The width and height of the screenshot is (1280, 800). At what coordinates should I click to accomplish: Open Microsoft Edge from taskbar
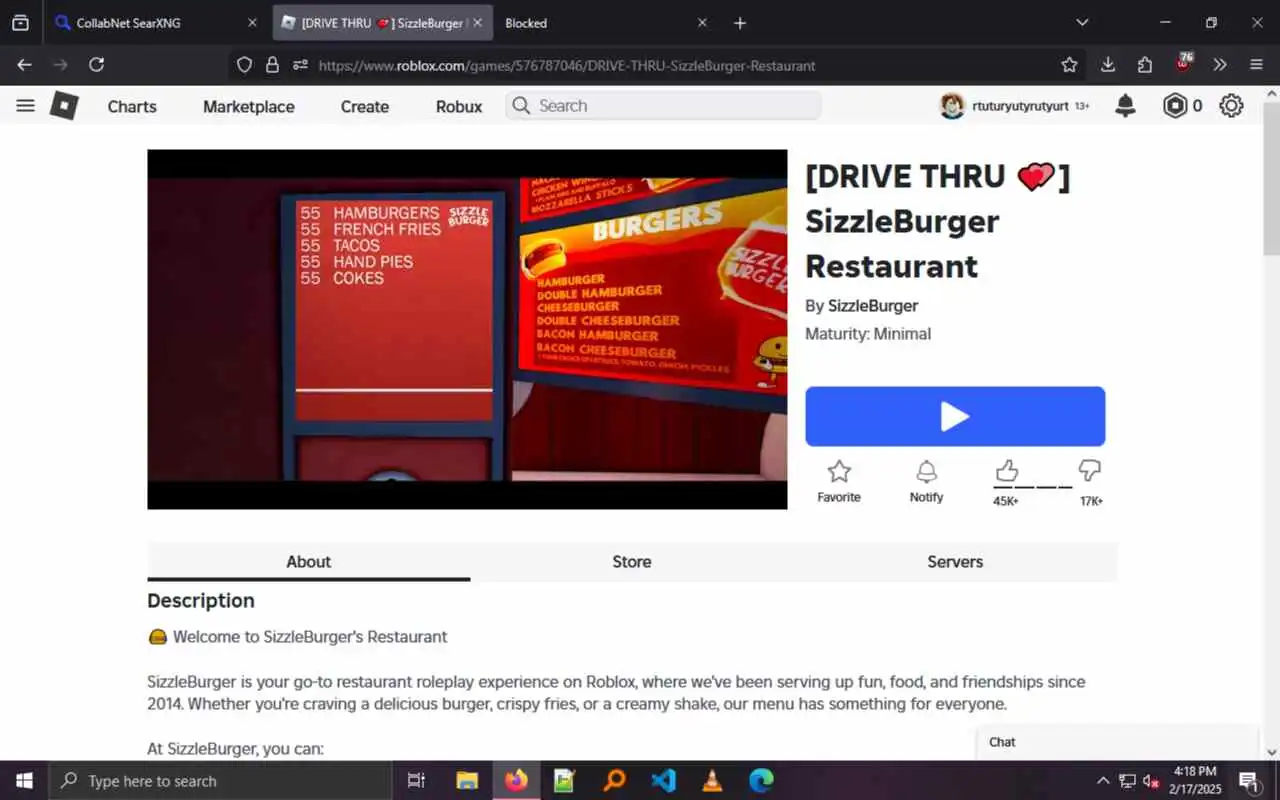761,780
